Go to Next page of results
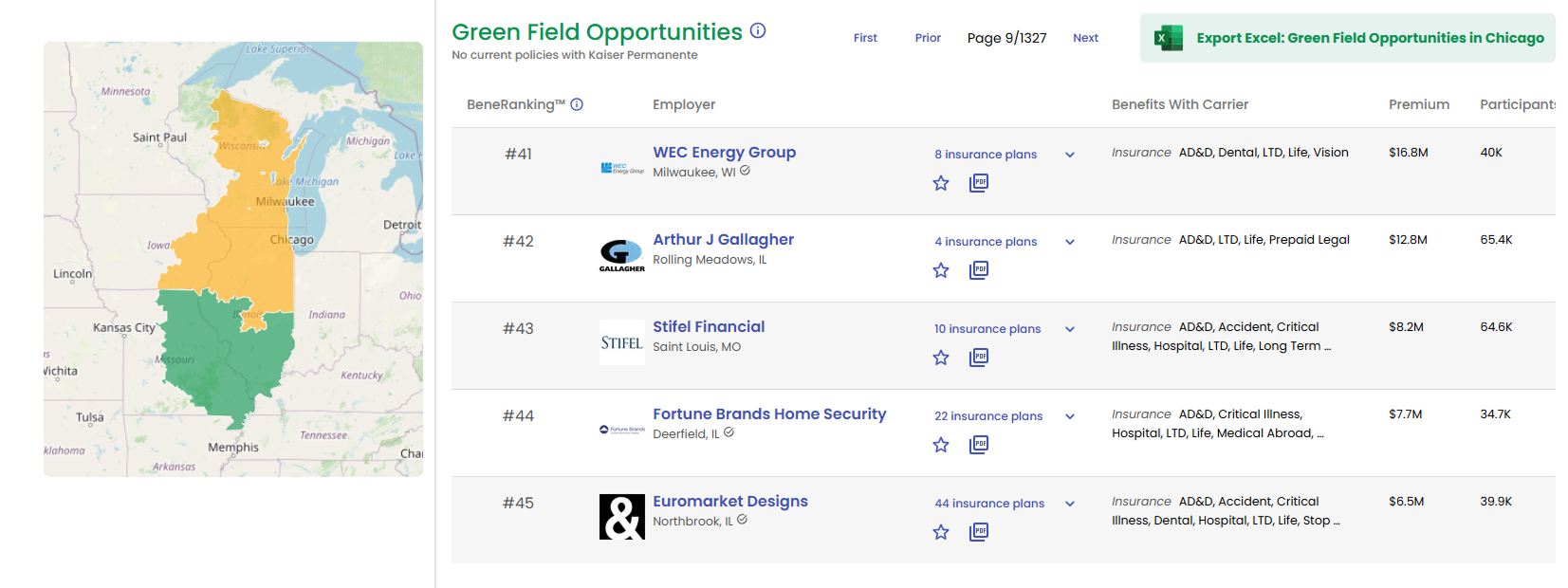Viewport: 1568px width, 588px height. 1085,38
